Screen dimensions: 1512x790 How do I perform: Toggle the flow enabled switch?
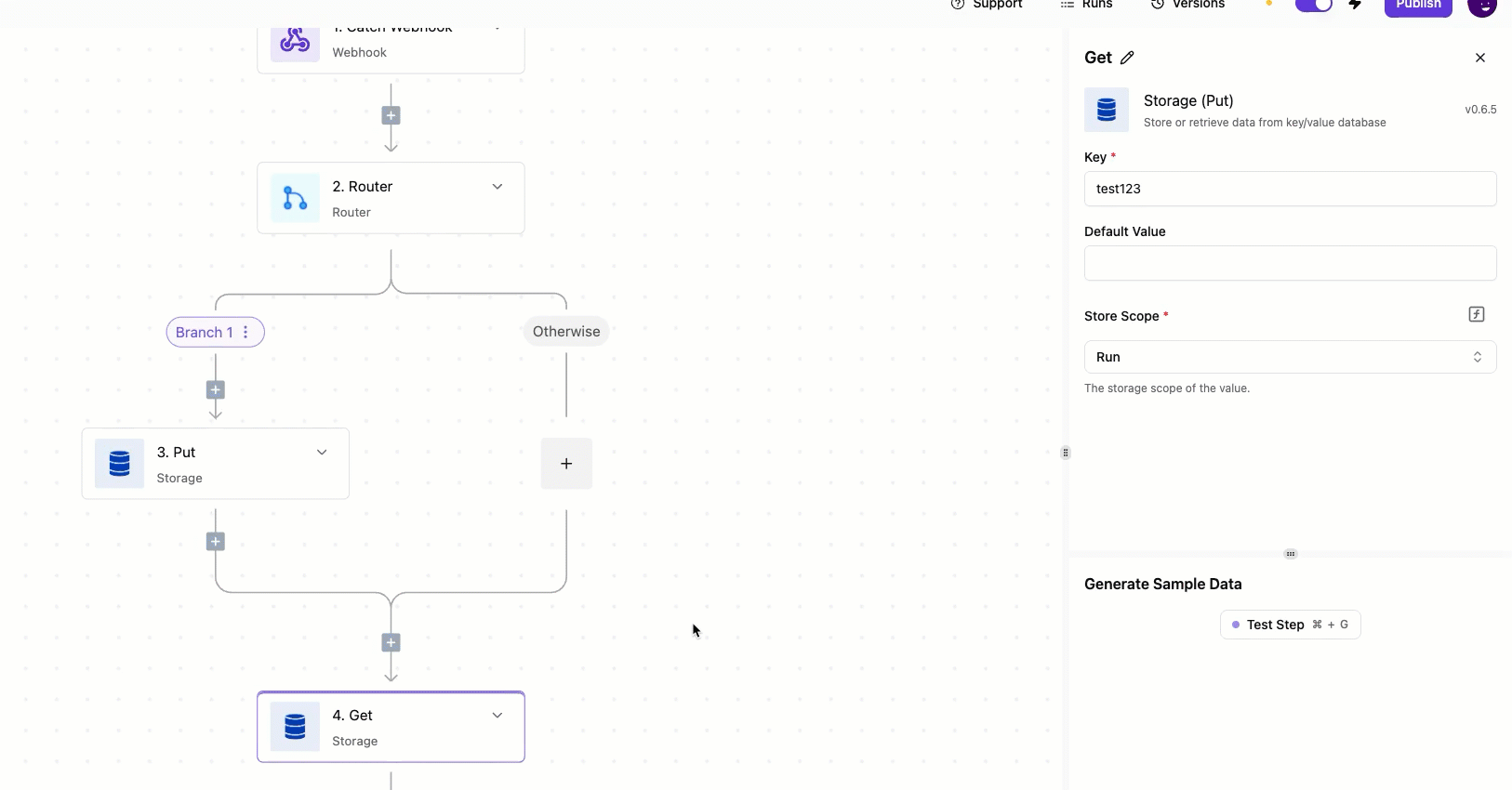[x=1313, y=5]
